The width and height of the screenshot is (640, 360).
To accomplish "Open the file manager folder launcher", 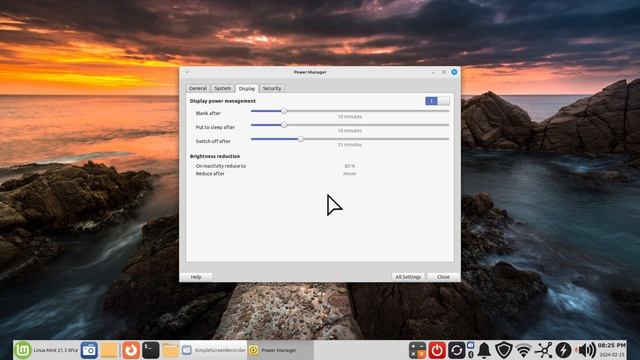I will point(170,350).
